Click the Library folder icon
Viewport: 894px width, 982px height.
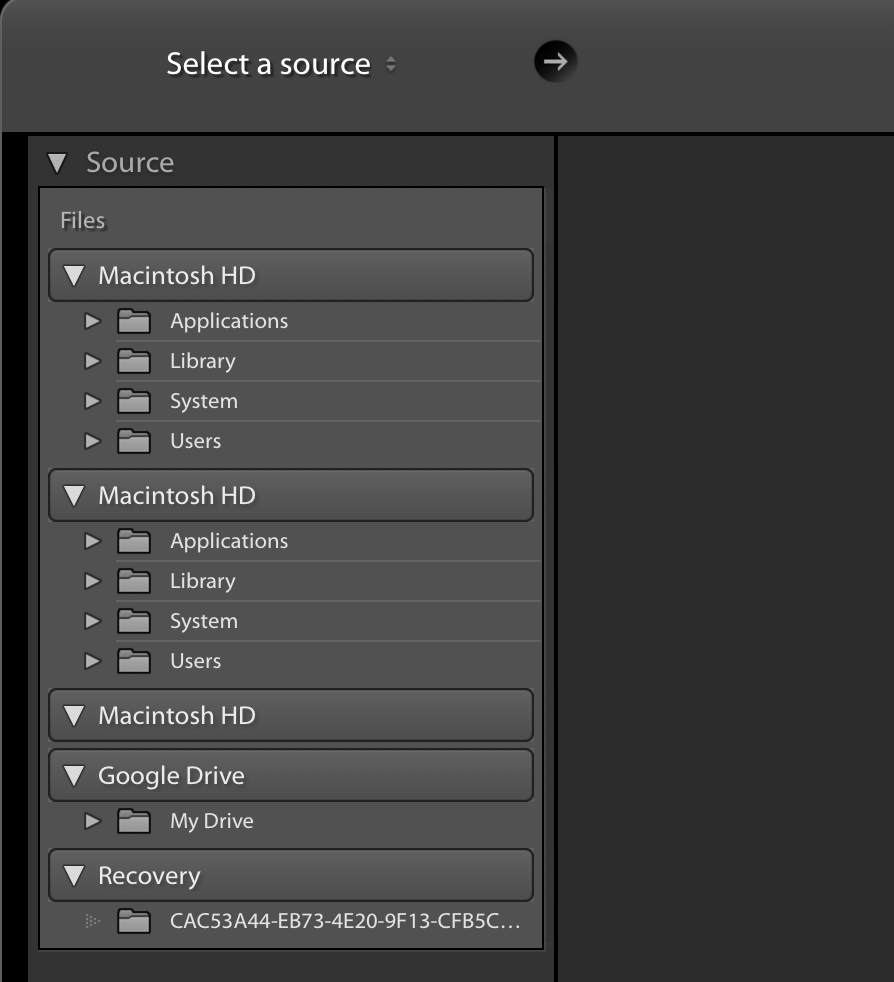[x=133, y=360]
